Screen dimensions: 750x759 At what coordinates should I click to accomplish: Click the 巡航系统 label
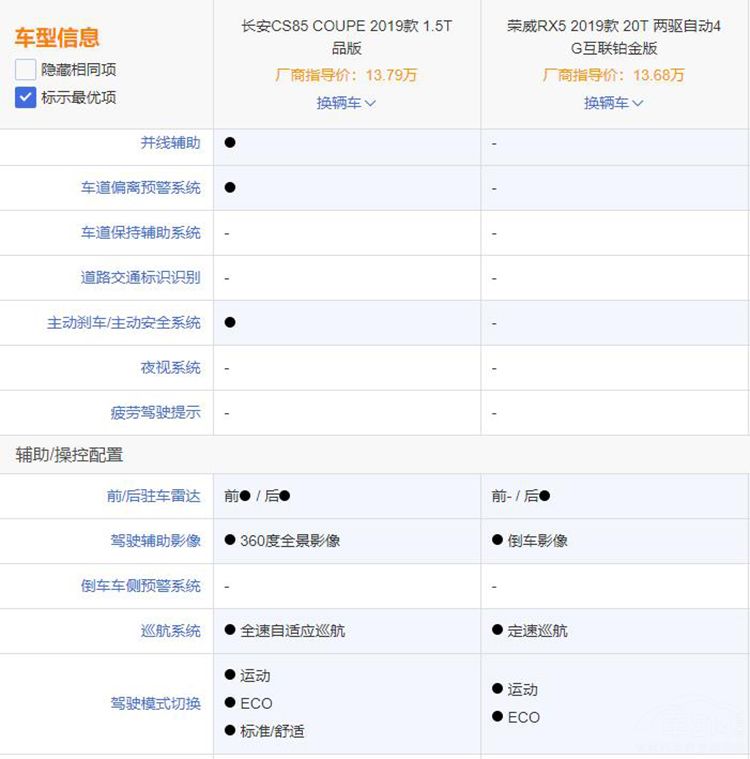(170, 631)
